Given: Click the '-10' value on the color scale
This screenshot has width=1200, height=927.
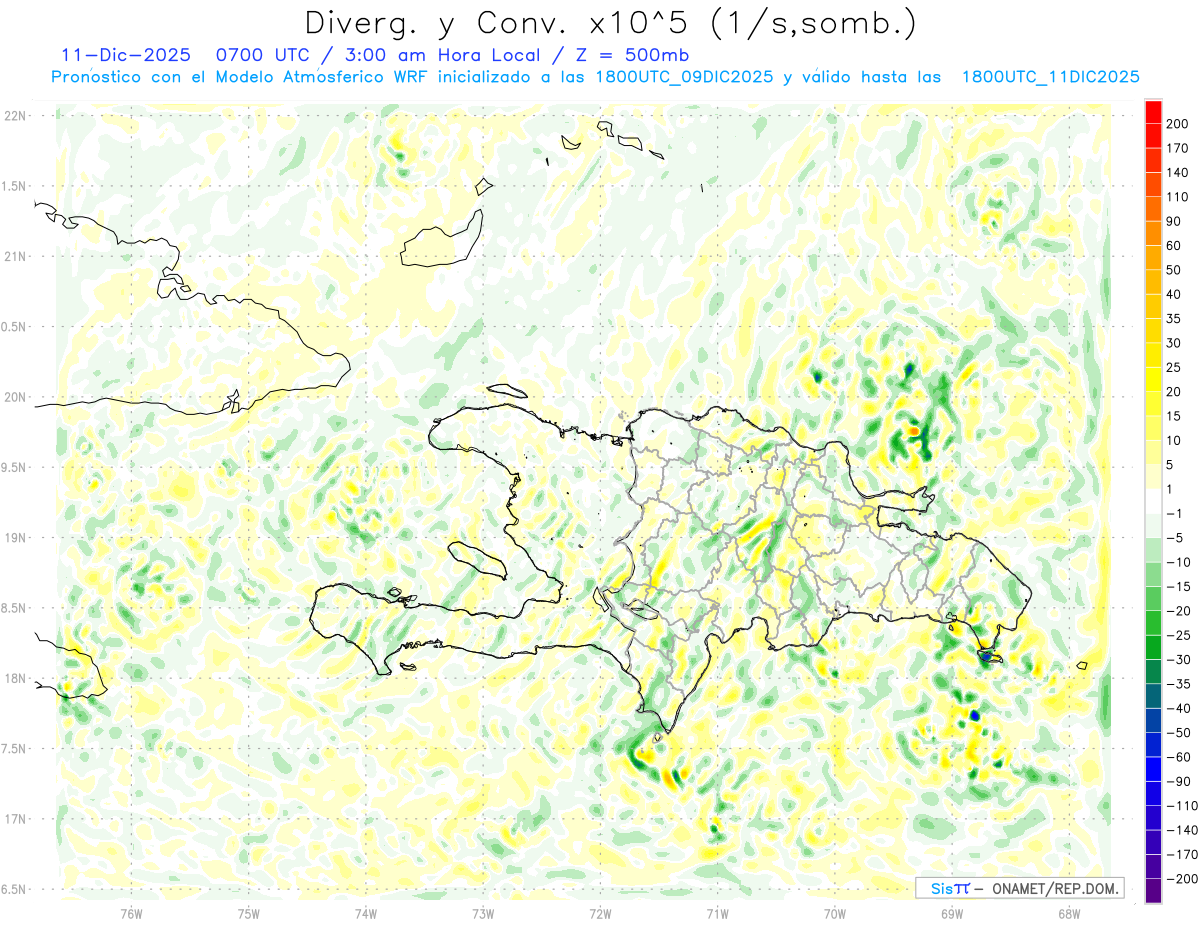Looking at the screenshot, I should (1178, 562).
